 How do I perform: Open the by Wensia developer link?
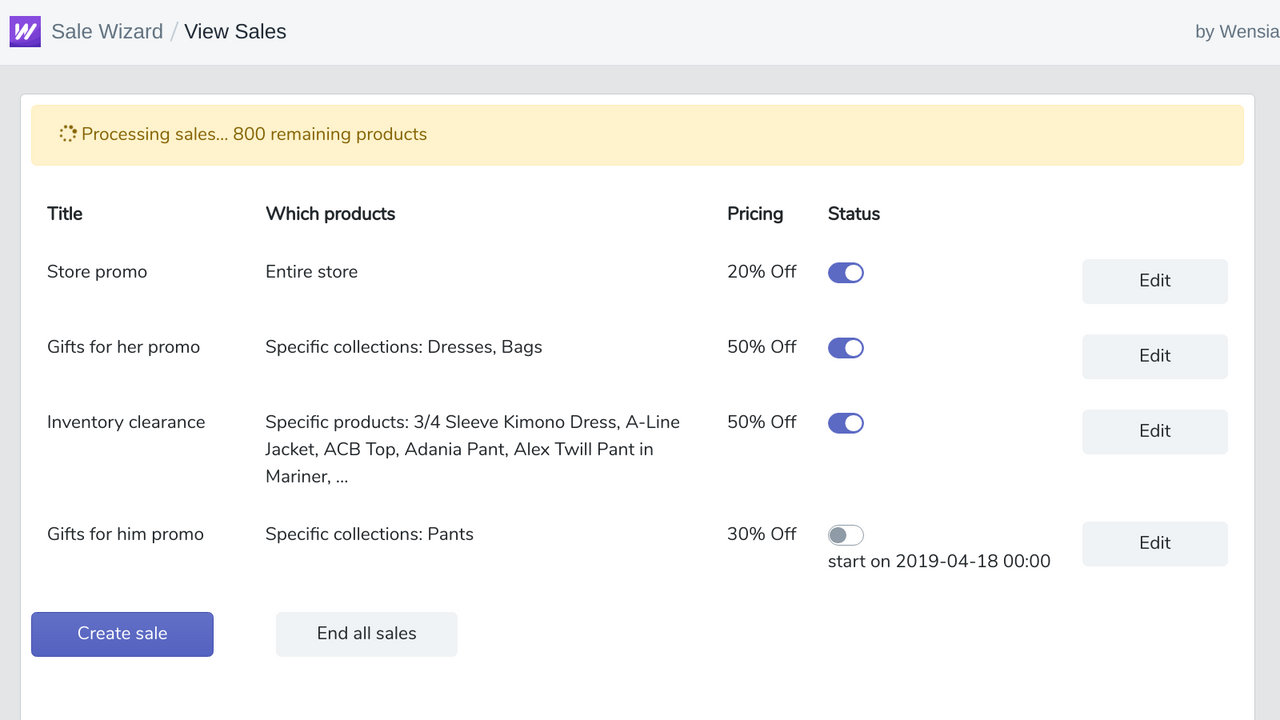pyautogui.click(x=1236, y=31)
